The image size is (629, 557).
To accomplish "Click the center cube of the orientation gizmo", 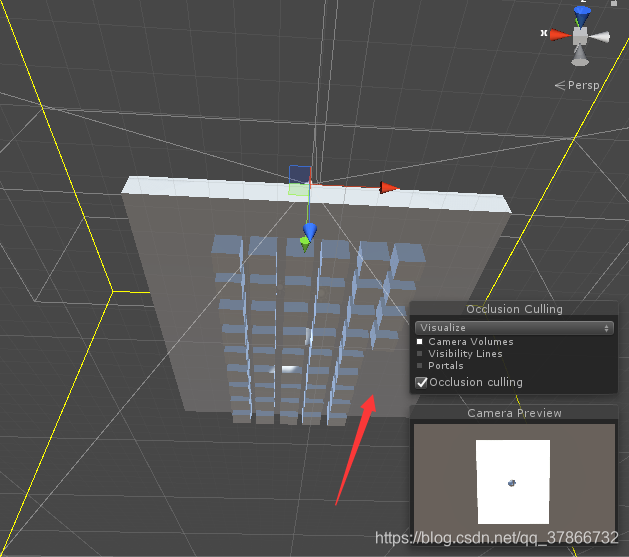I will pyautogui.click(x=580, y=36).
